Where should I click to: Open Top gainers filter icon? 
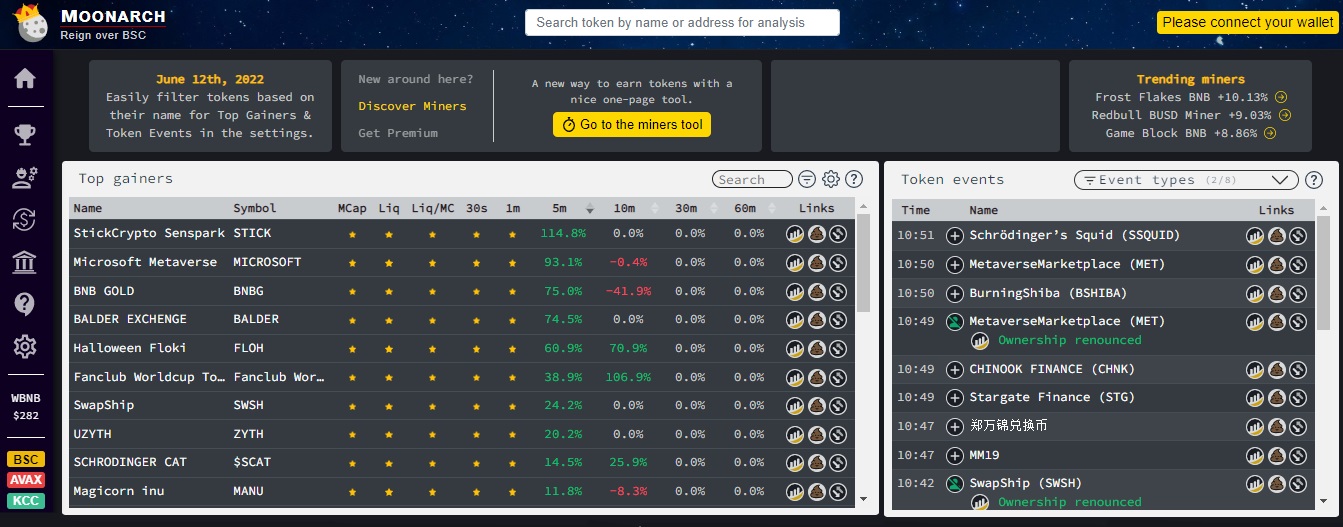807,179
